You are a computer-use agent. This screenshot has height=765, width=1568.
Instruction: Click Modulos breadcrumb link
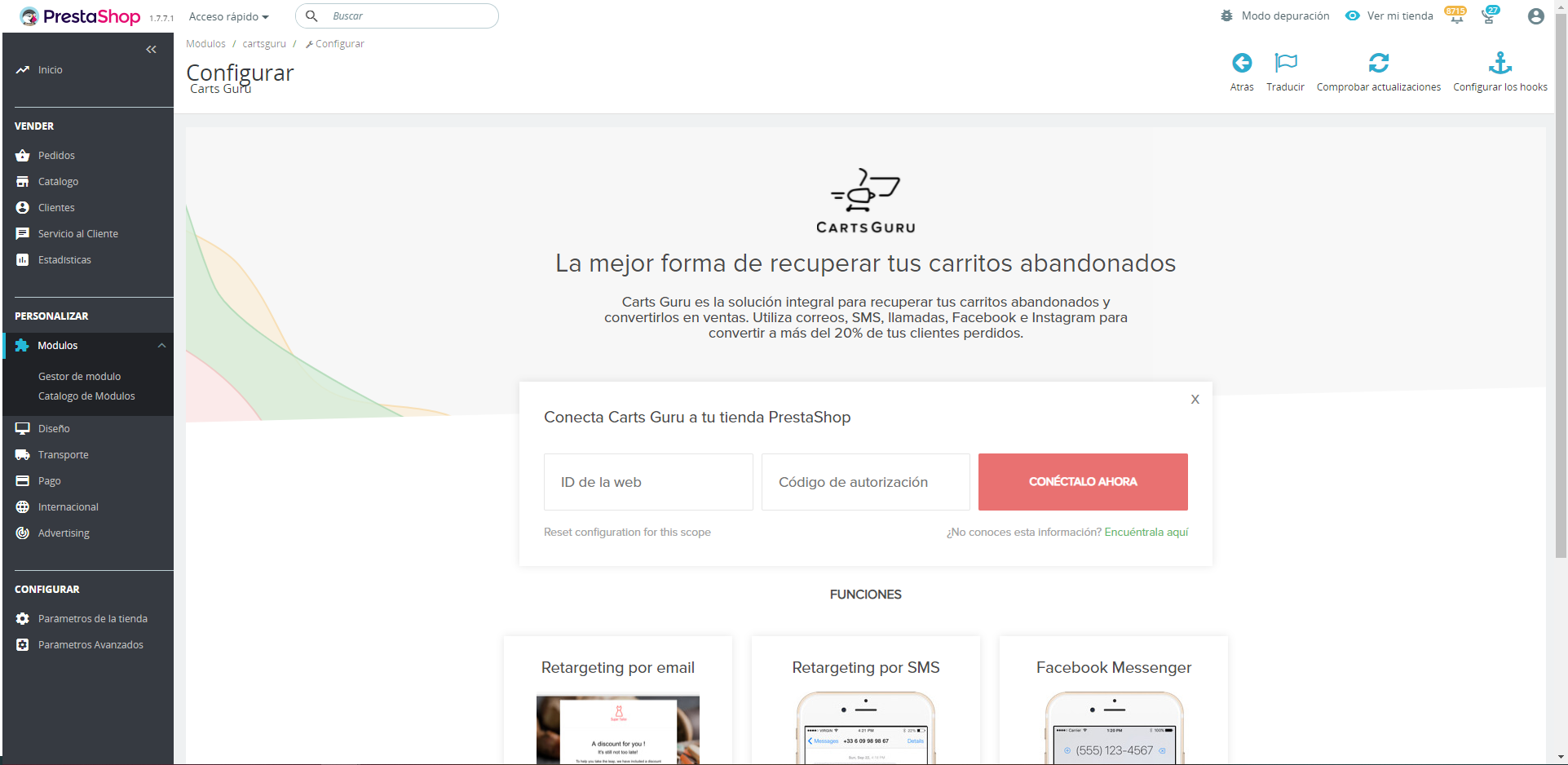[x=205, y=44]
